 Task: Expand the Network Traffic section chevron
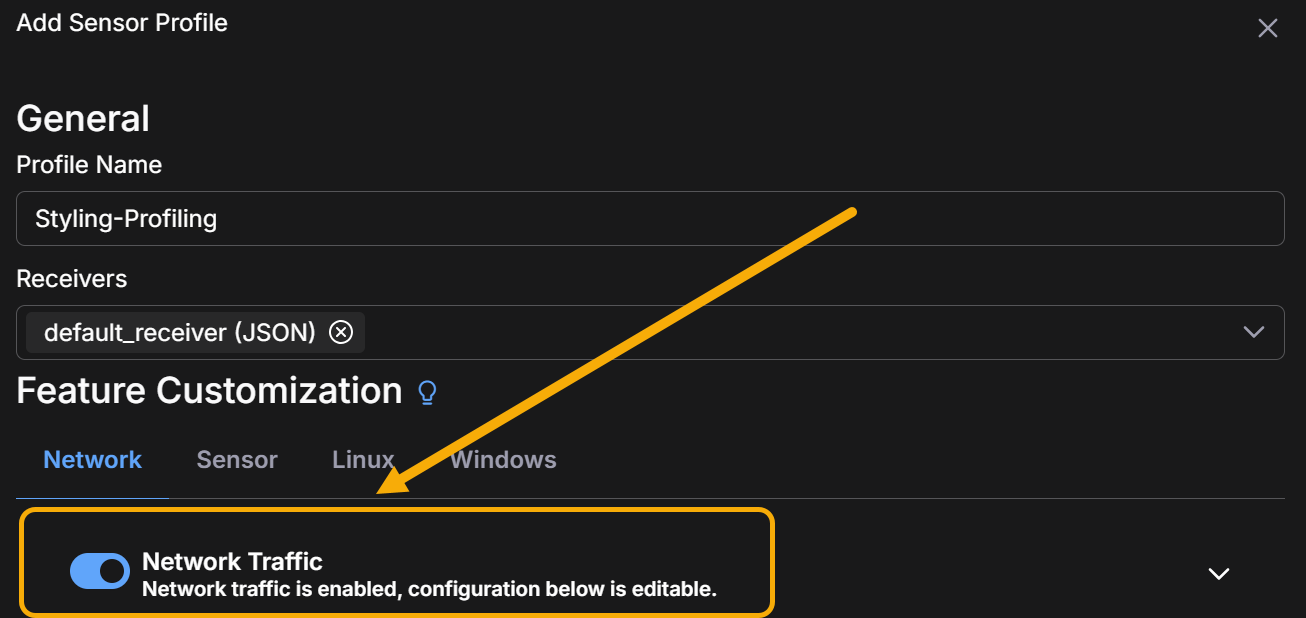click(x=1218, y=573)
